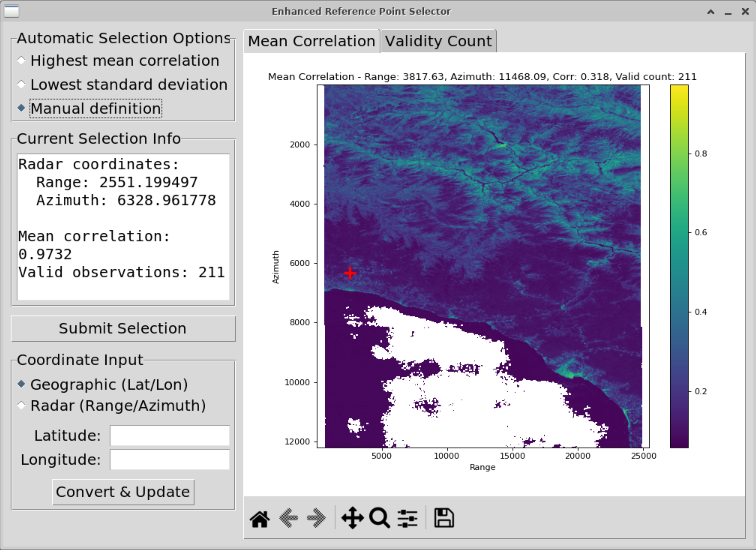This screenshot has height=550, width=756.
Task: Click the Submit Selection button
Action: [x=123, y=328]
